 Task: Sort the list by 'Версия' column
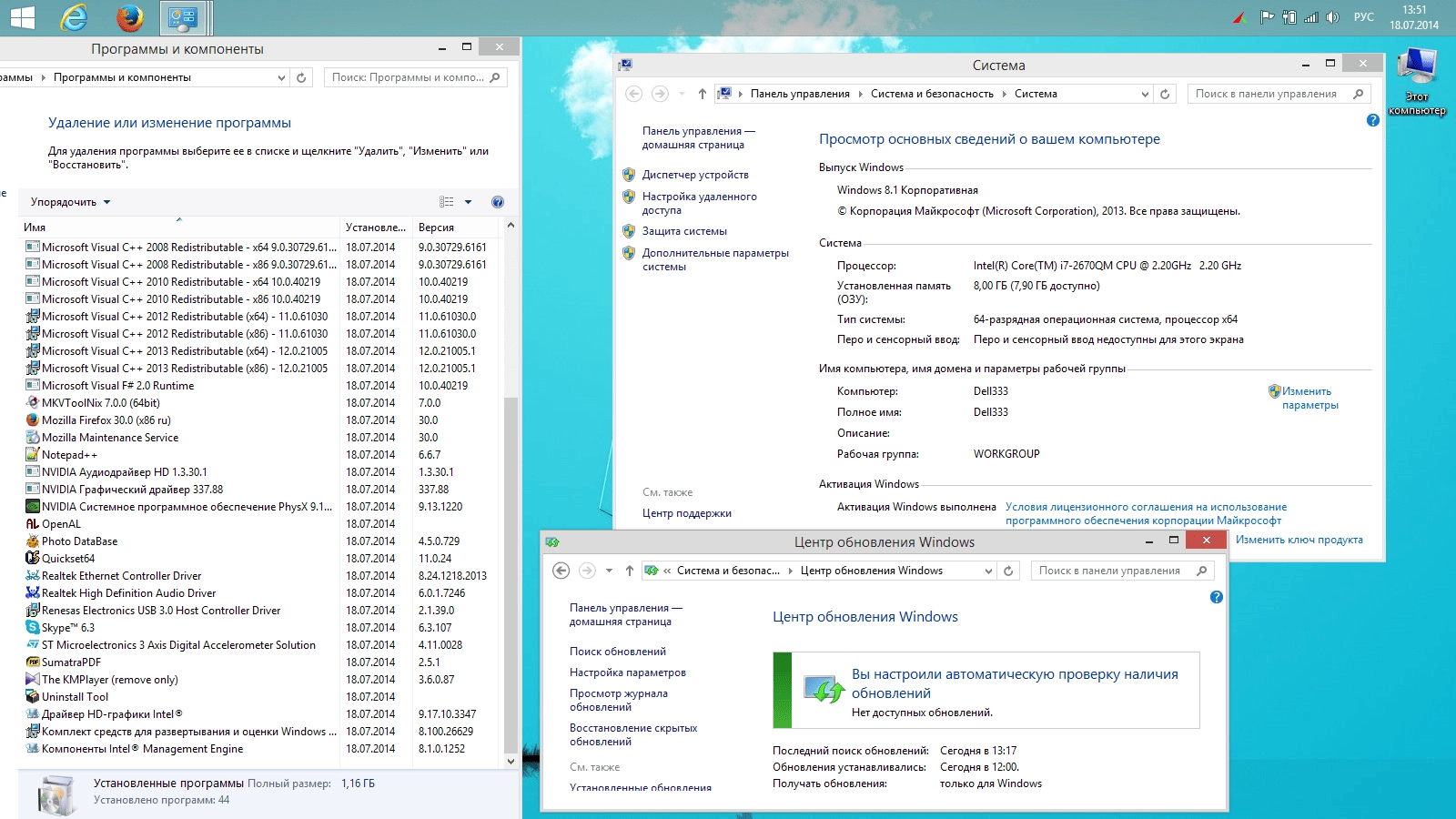tap(457, 227)
